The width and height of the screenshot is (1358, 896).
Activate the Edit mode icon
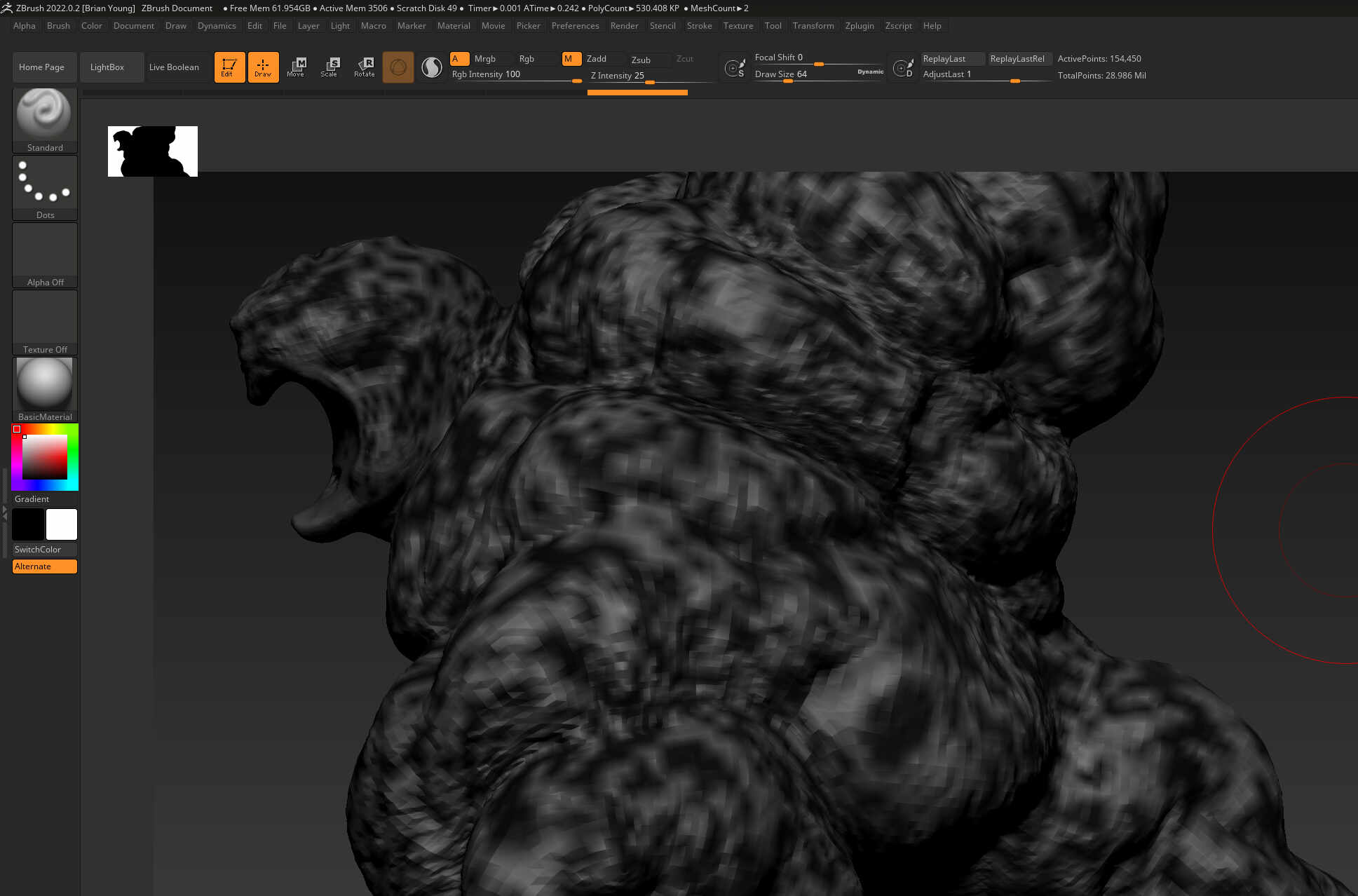229,67
